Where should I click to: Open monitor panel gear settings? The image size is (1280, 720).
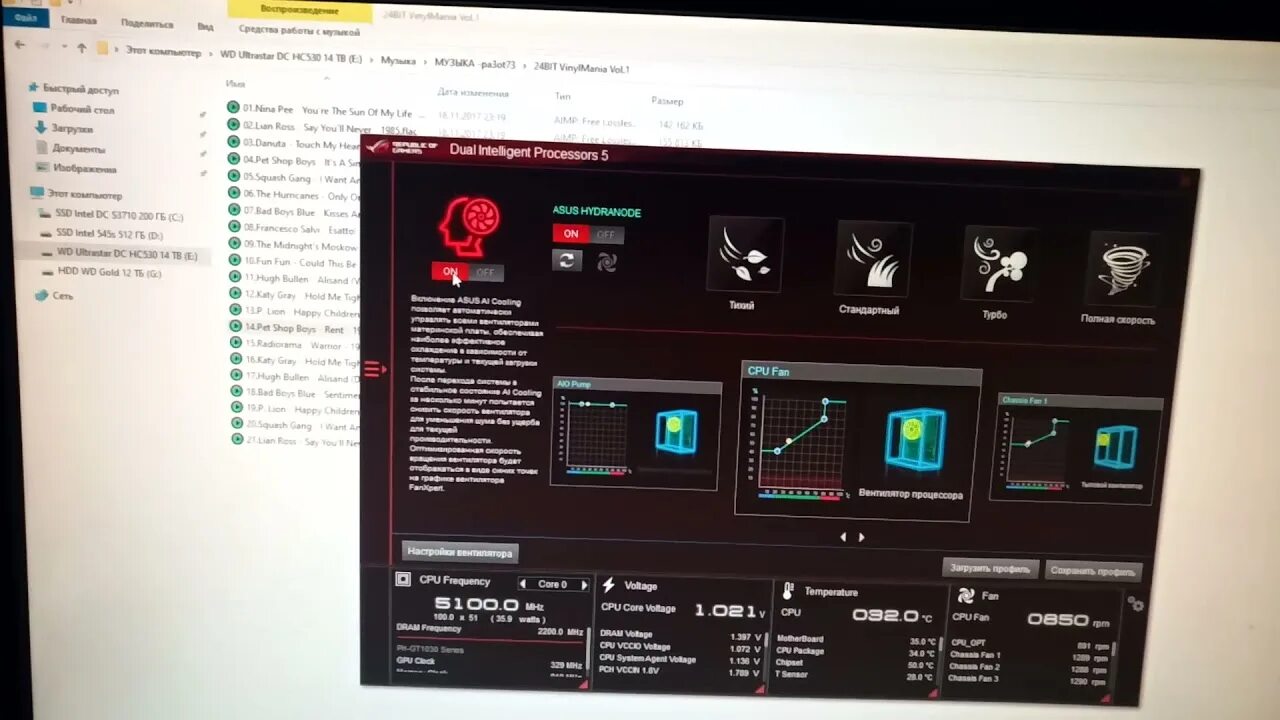tap(1135, 604)
